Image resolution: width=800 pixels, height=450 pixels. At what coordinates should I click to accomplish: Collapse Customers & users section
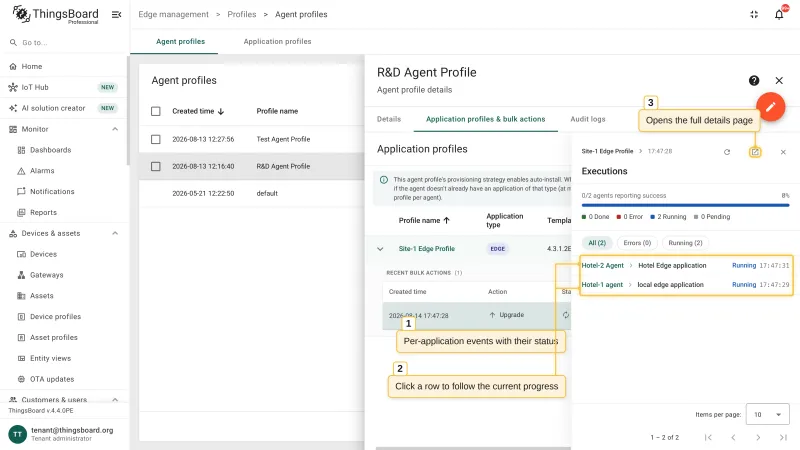[115, 399]
